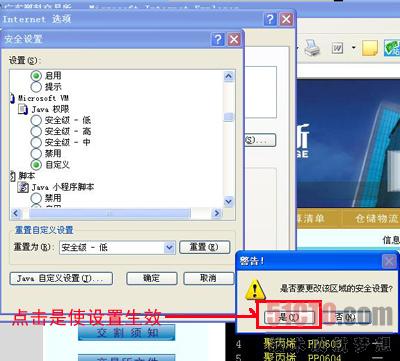Click the help button of 安全设置 dialog
This screenshot has height=361, width=400.
[218, 40]
